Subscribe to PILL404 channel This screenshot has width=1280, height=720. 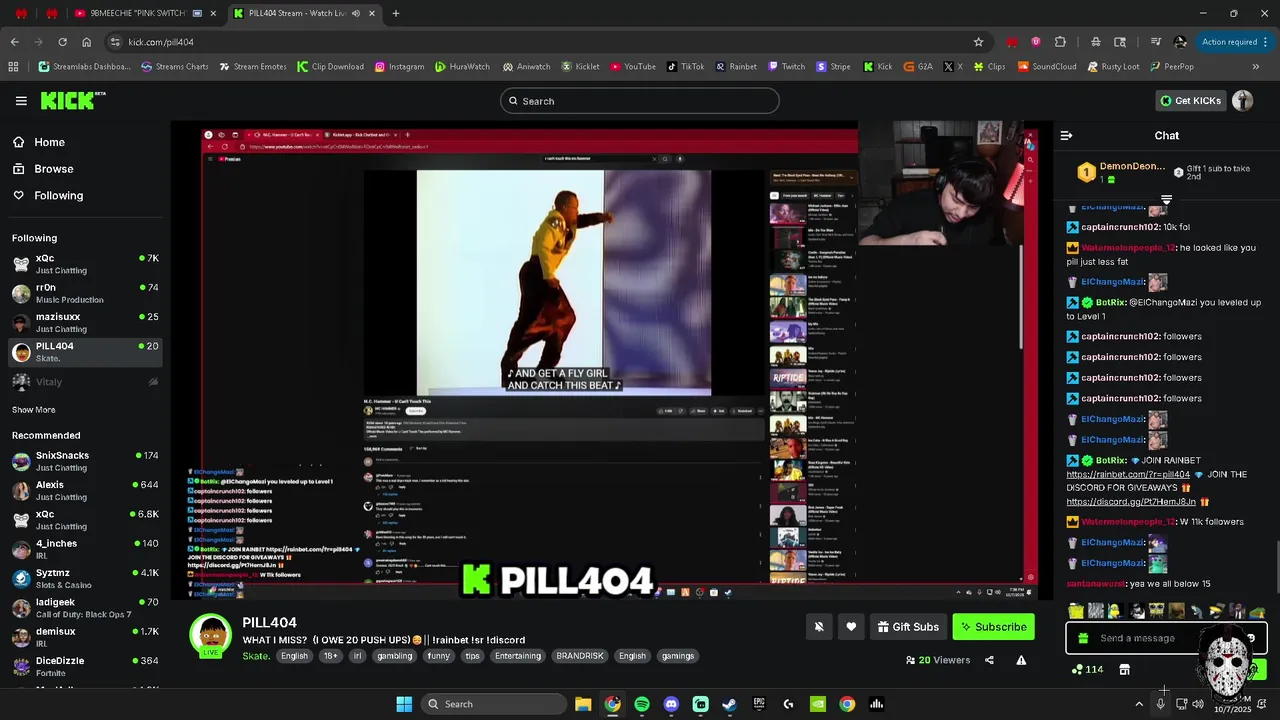993,627
